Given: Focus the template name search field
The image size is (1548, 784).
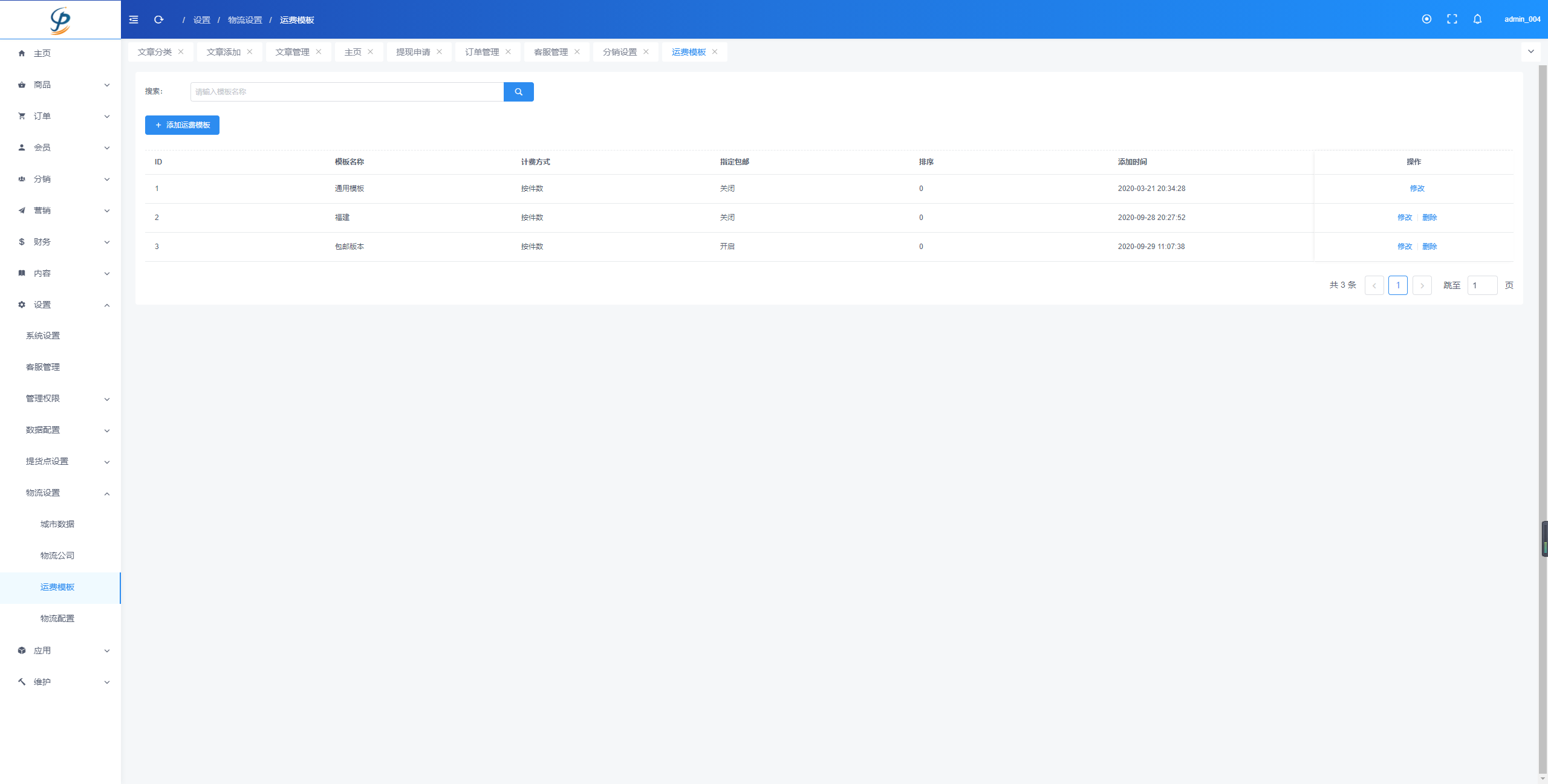Looking at the screenshot, I should coord(347,92).
